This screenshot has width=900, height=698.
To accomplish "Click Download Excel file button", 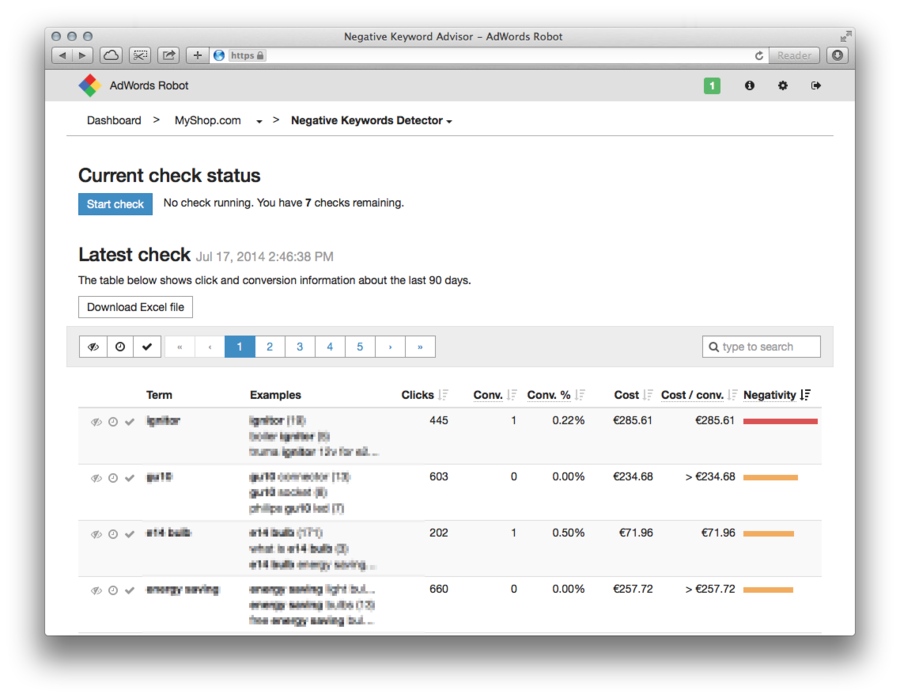I will point(135,307).
